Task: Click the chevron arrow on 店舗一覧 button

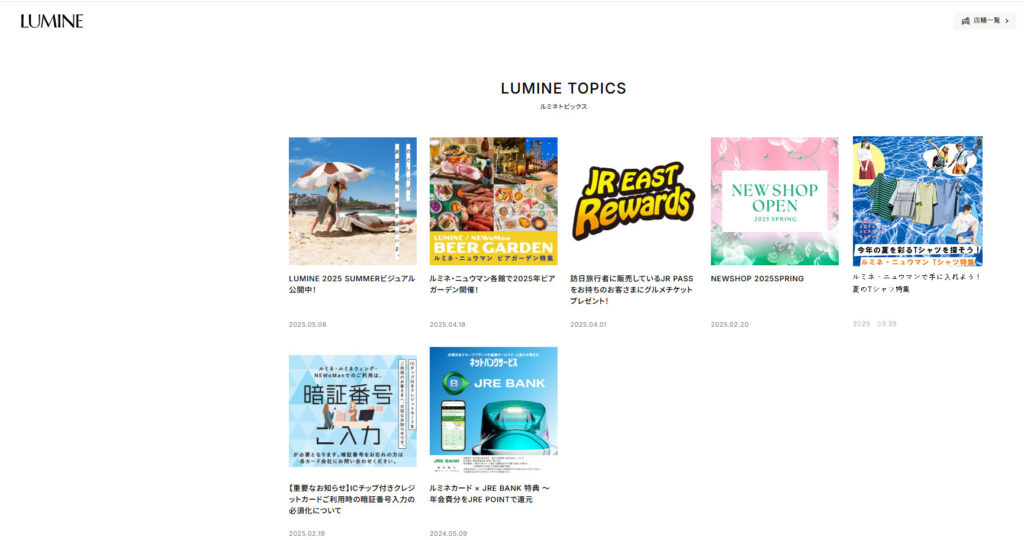Action: [1006, 21]
